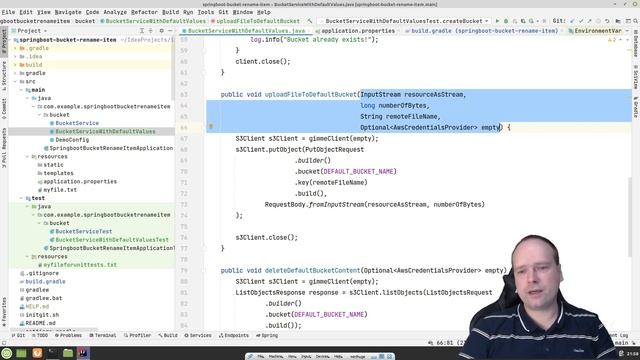Click the intention lightbulb in the gutter
Viewport: 640px width, 360px height.
[211, 127]
